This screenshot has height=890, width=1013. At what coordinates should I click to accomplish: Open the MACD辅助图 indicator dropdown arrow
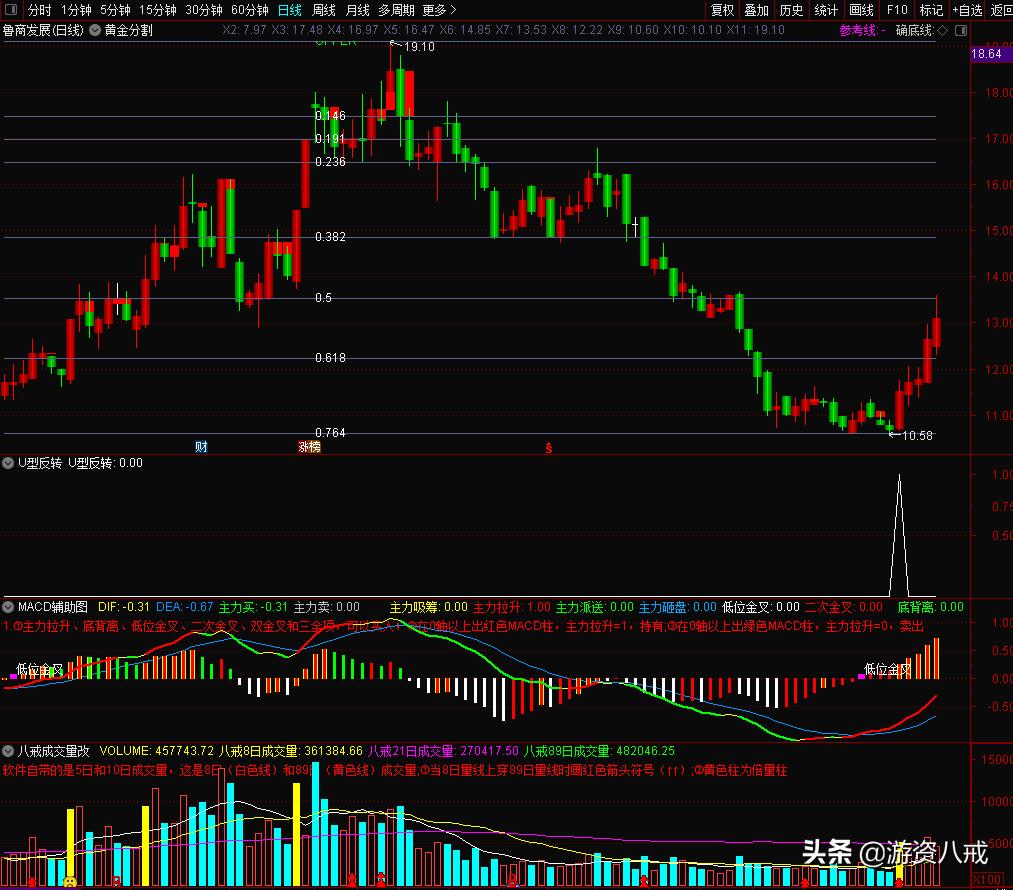pos(9,607)
